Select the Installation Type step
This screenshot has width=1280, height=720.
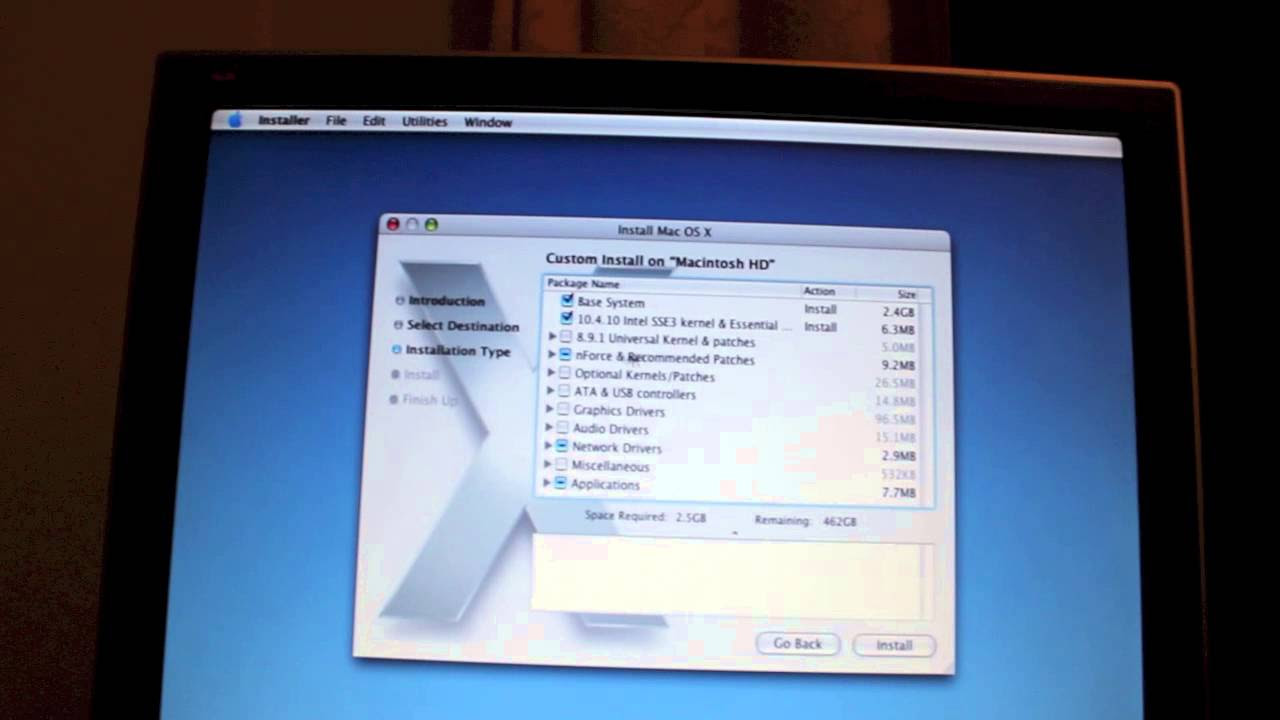458,351
